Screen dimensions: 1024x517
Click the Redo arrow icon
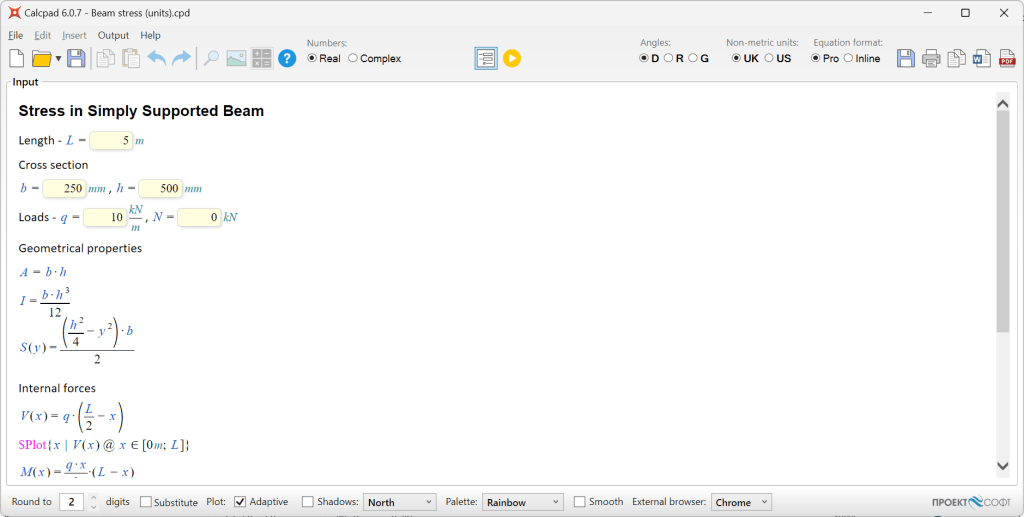tap(181, 59)
